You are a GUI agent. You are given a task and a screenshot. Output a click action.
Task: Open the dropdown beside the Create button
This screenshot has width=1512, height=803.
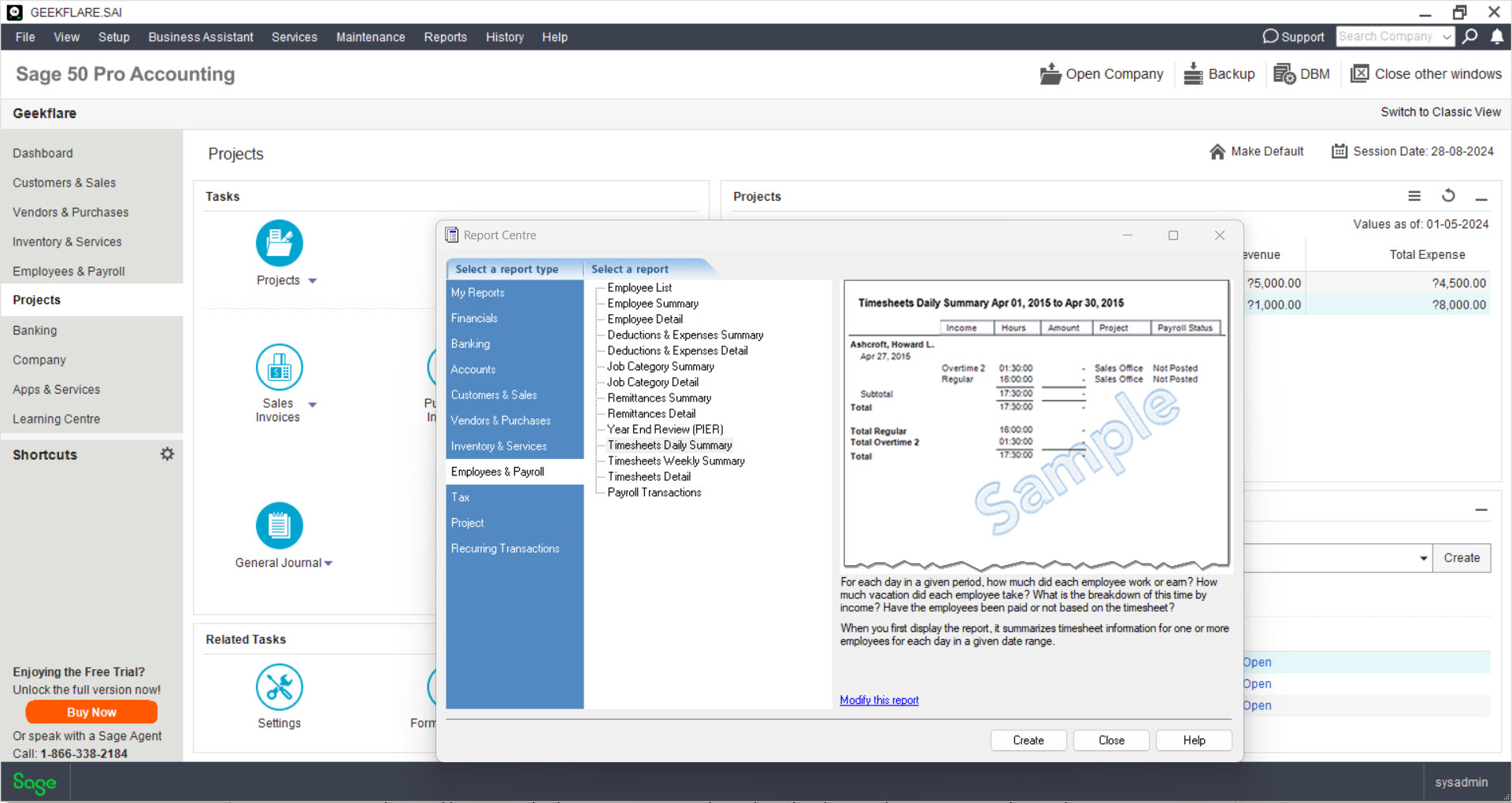tap(1421, 558)
